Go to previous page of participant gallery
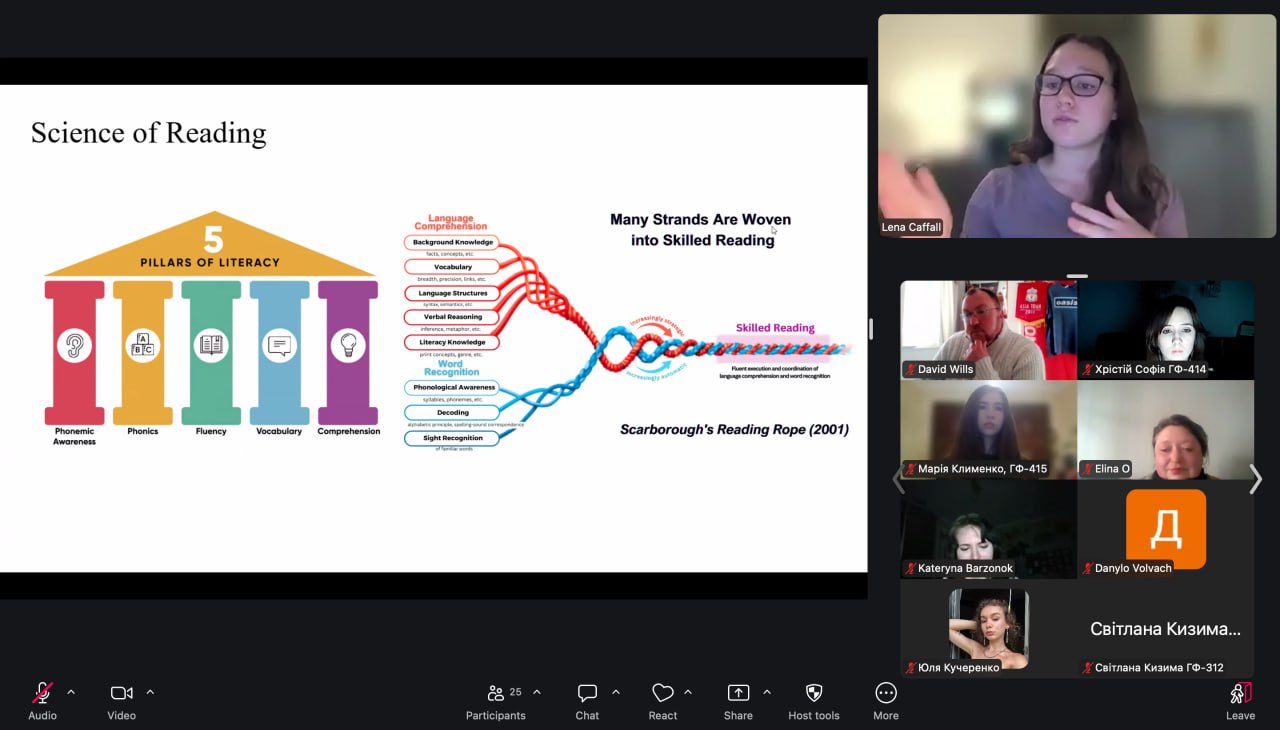1280x730 pixels. pos(898,479)
